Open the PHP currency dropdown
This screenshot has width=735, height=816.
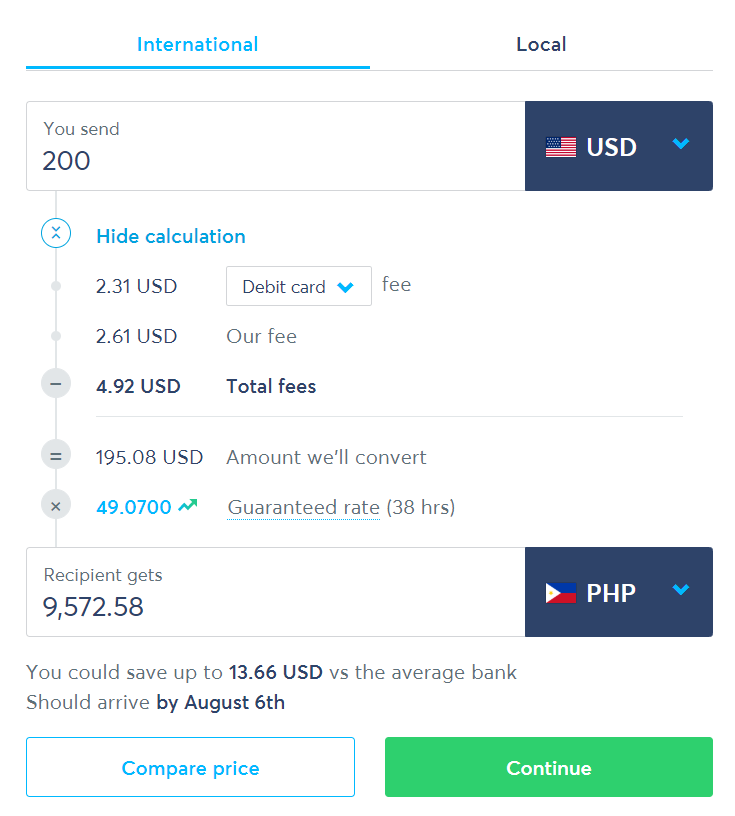pyautogui.click(x=618, y=592)
